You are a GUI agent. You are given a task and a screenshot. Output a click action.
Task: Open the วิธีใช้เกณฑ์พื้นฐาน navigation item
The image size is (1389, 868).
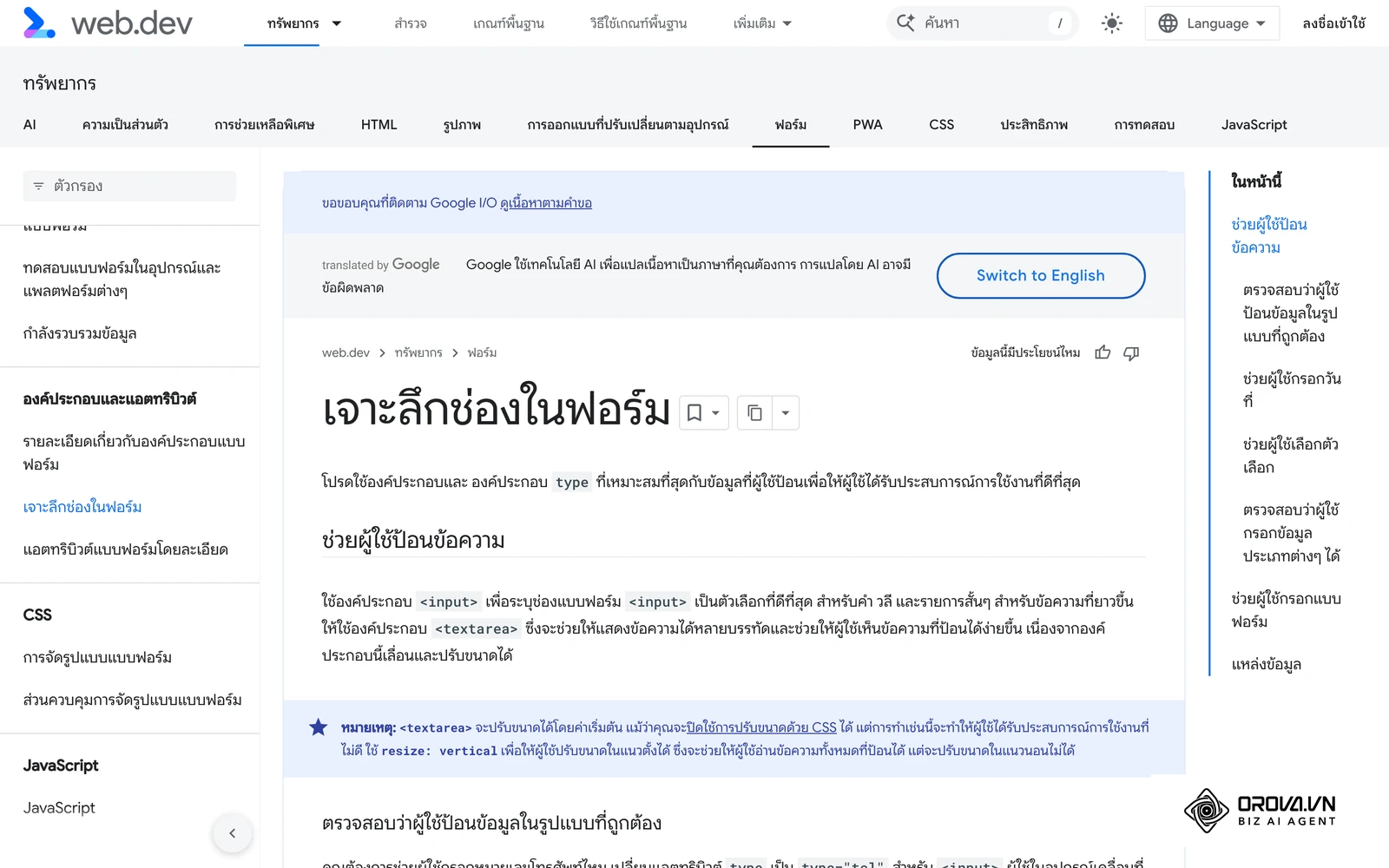(x=638, y=23)
